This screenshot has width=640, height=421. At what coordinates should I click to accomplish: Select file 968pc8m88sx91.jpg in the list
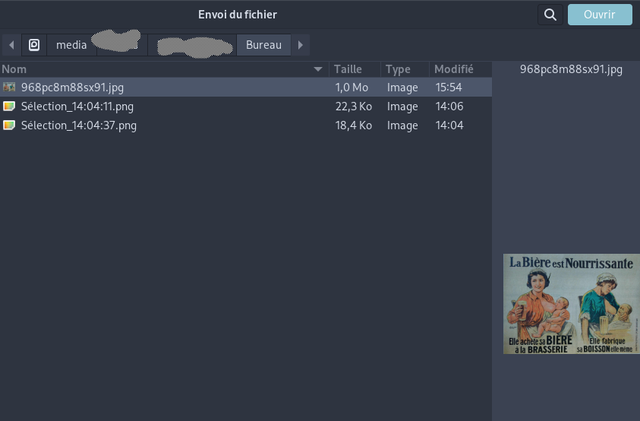(246, 87)
